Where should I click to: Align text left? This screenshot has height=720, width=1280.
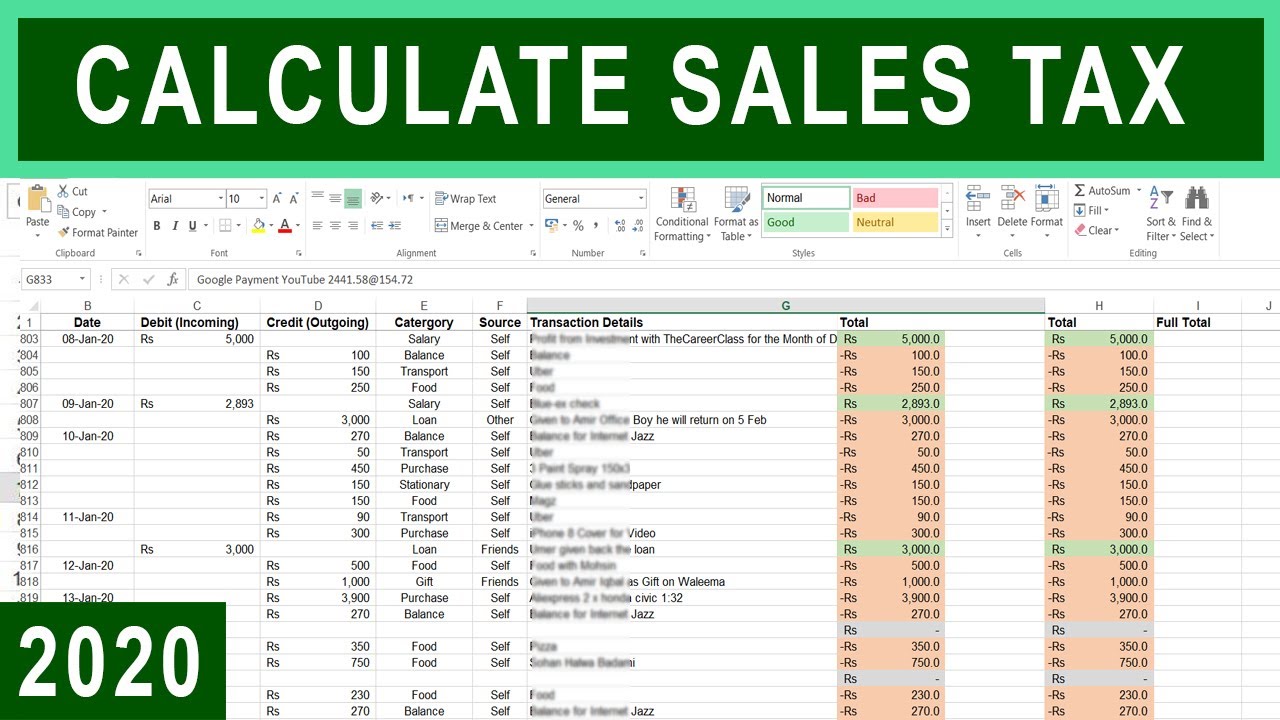[317, 226]
